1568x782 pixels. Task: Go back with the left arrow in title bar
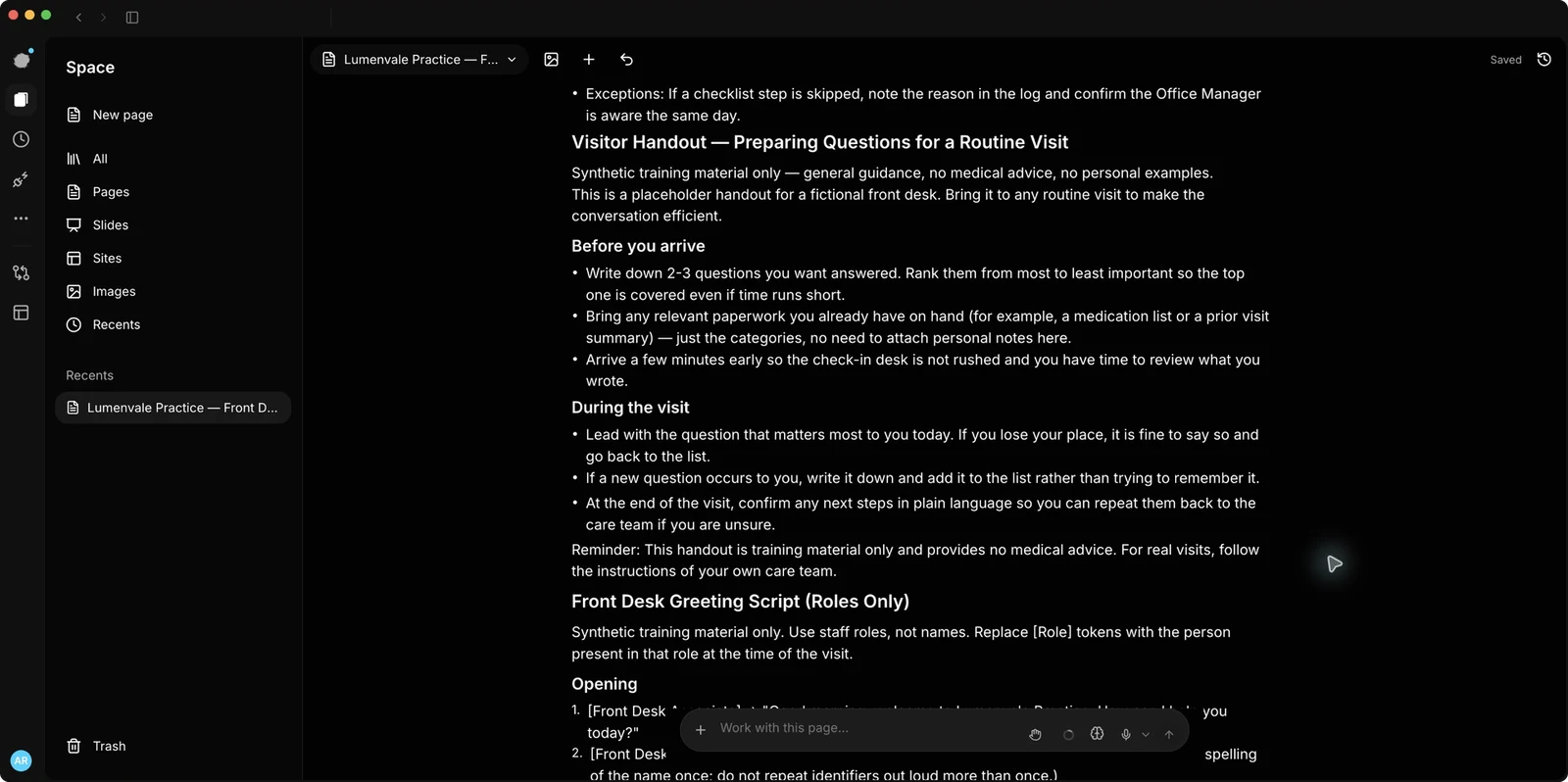click(x=79, y=17)
